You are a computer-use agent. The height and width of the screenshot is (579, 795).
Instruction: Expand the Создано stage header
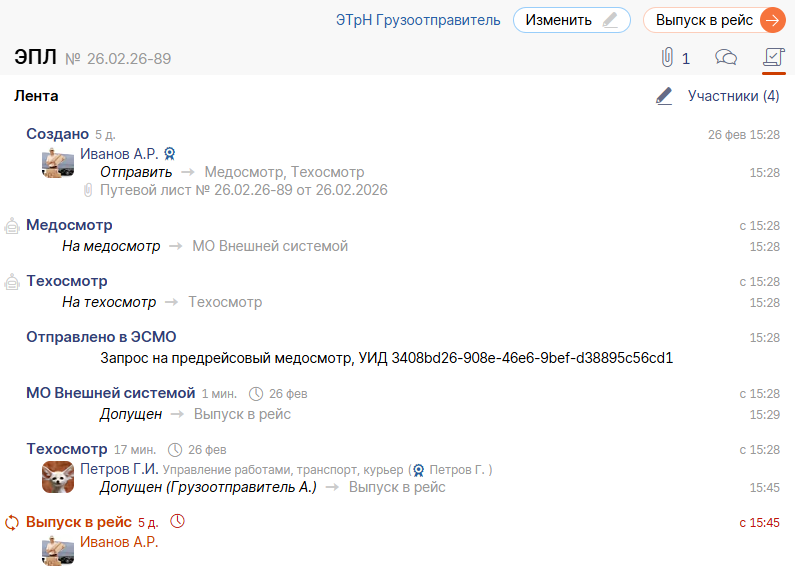(x=57, y=133)
